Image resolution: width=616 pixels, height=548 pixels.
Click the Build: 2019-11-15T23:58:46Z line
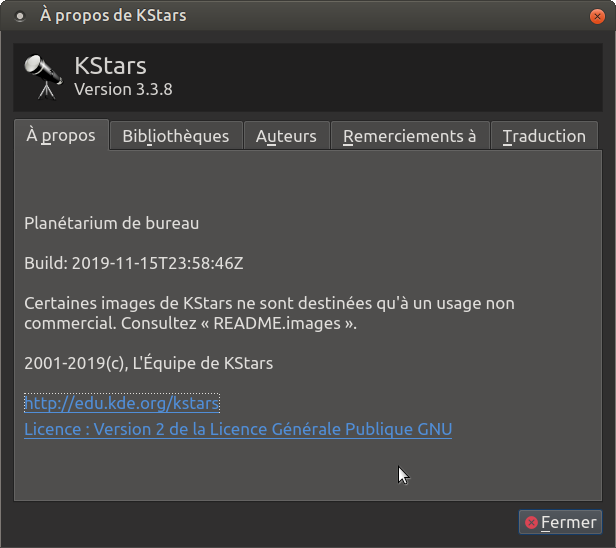(134, 263)
